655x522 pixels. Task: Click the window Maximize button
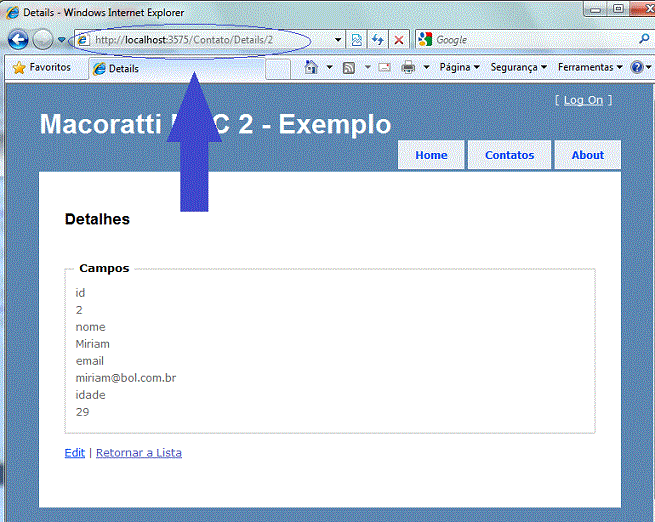[x=618, y=8]
